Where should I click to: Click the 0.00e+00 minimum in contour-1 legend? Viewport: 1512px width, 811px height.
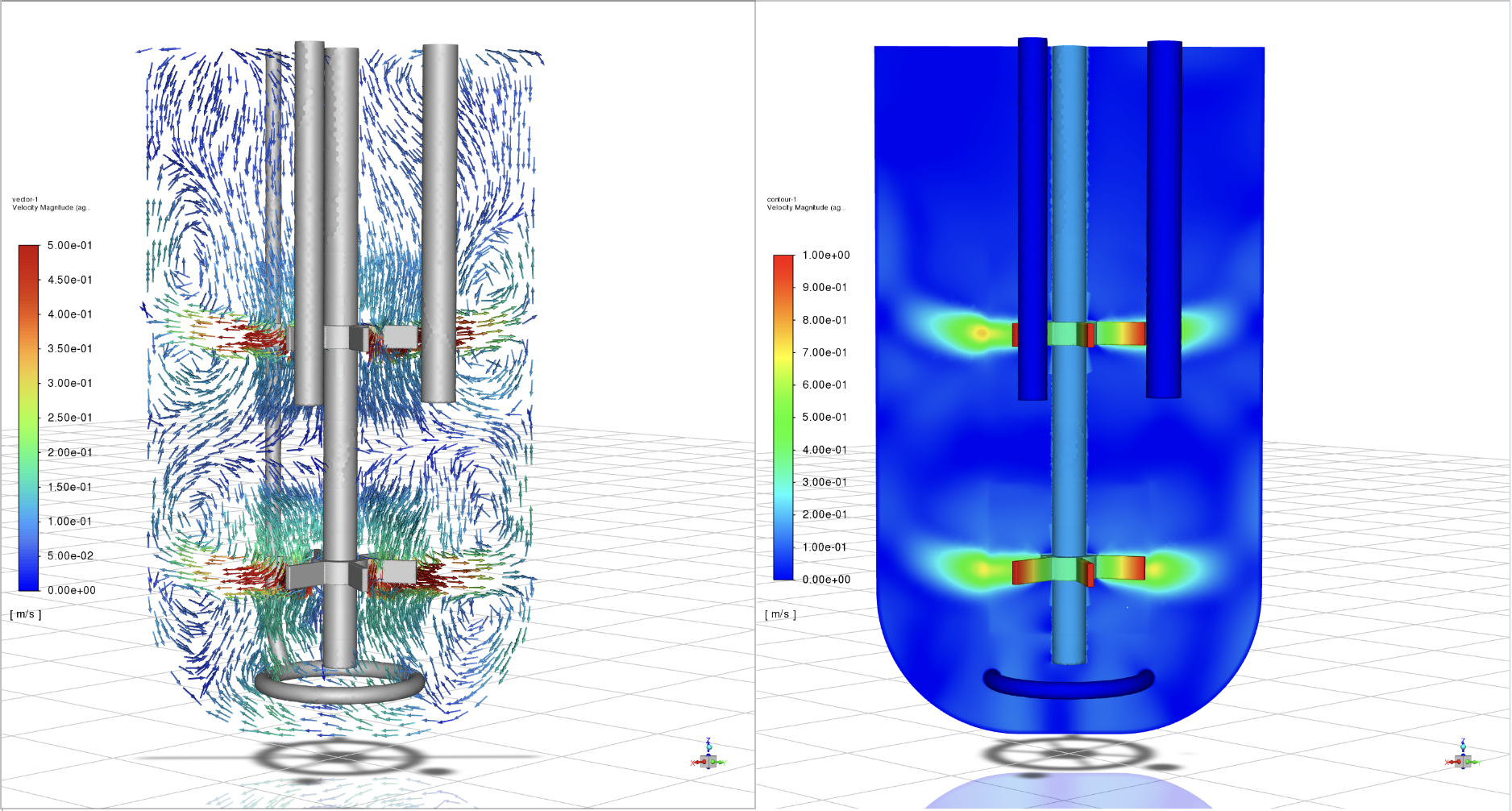click(x=825, y=579)
